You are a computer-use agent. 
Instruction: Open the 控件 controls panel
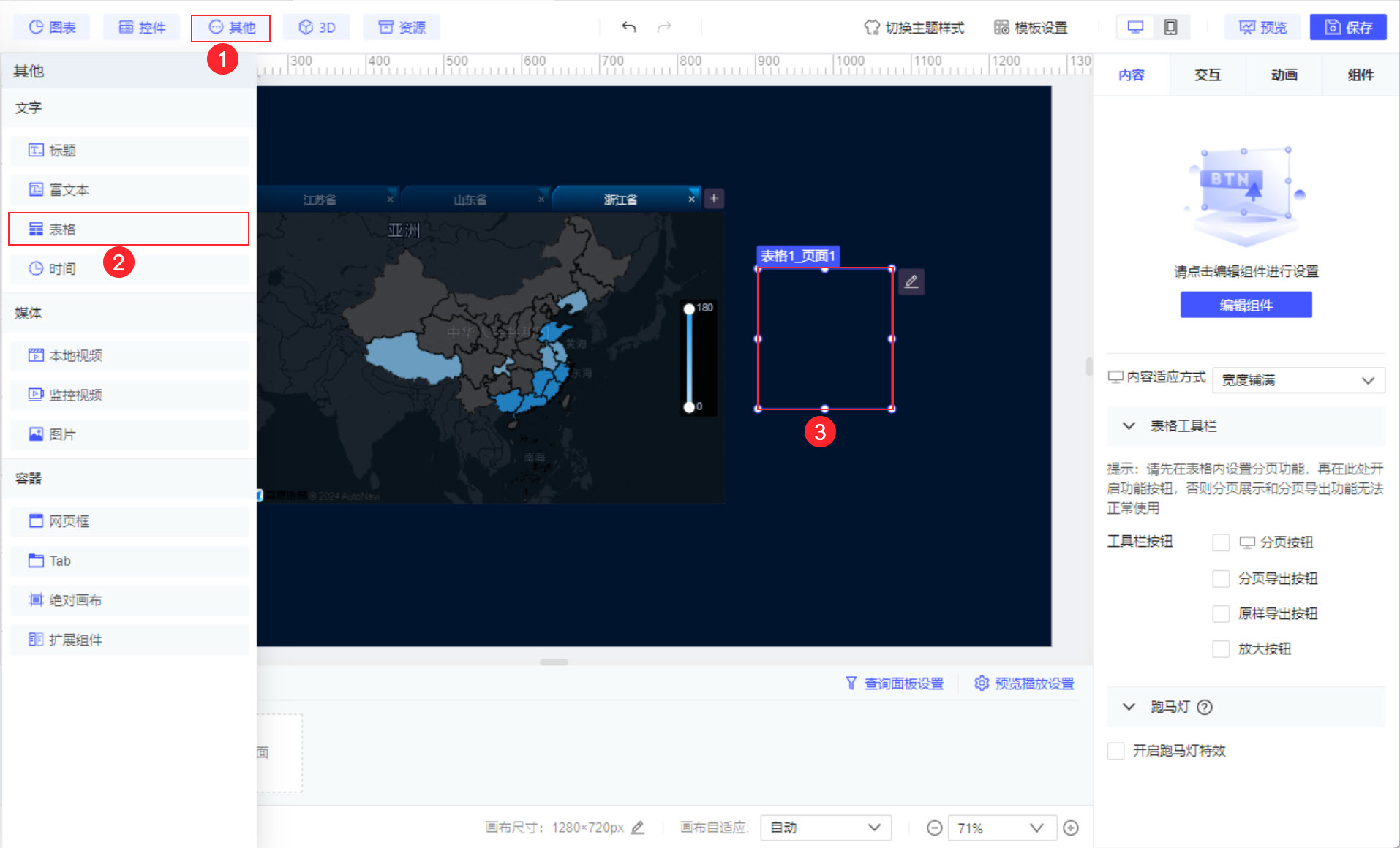tap(142, 27)
